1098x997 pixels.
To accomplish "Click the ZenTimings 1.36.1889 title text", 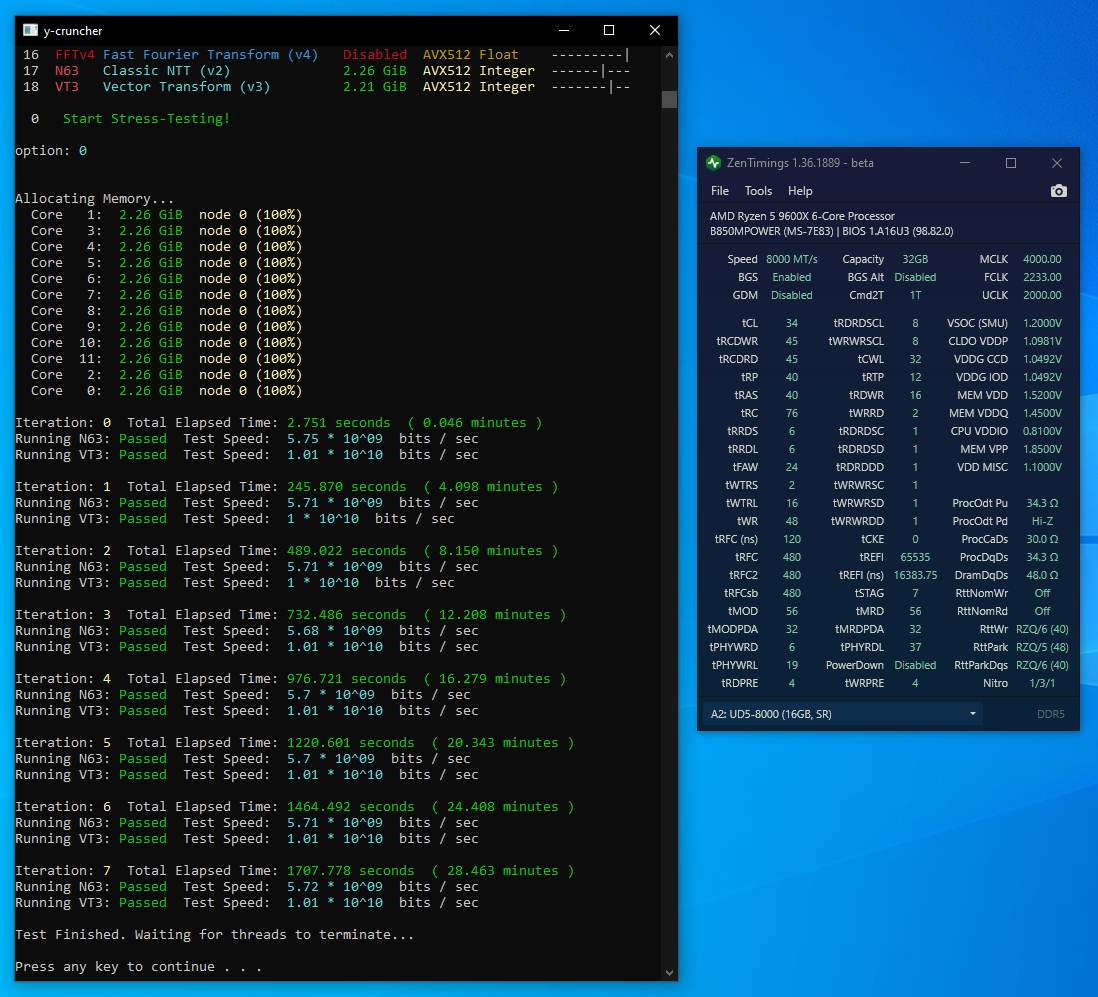I will pyautogui.click(x=799, y=163).
